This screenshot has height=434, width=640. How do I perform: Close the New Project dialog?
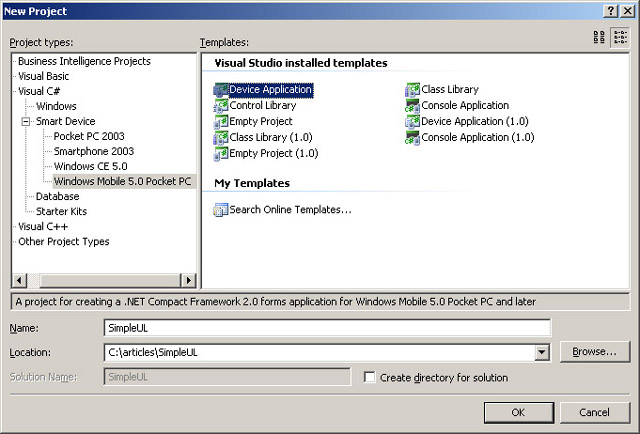627,11
